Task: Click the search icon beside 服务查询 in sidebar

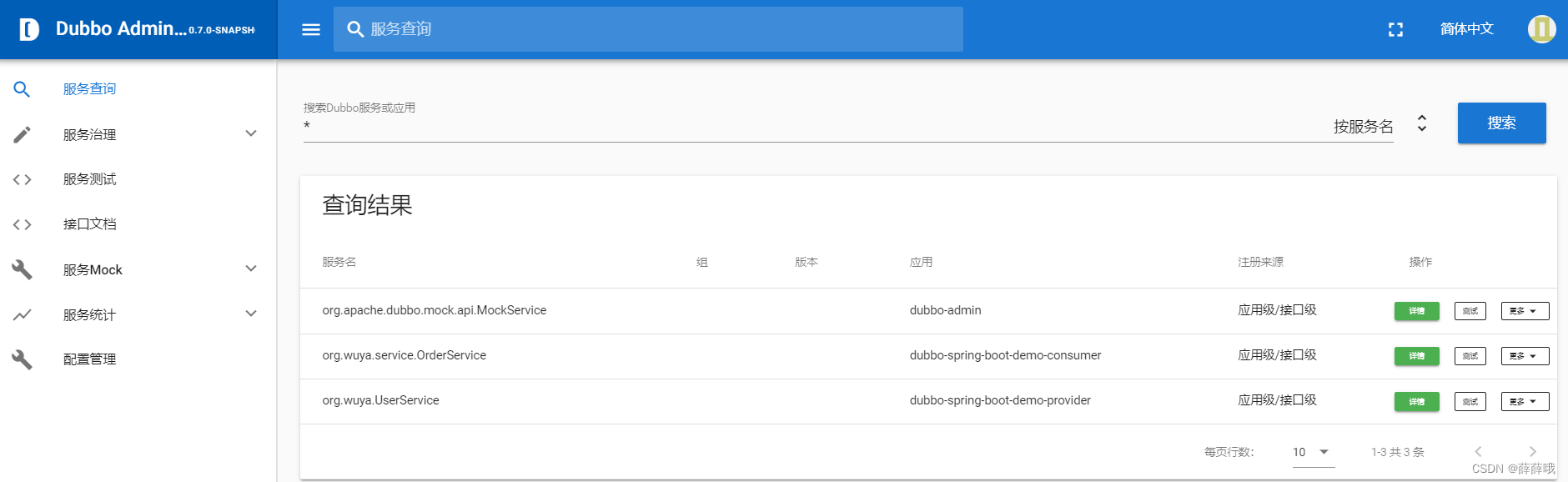Action: [x=22, y=89]
